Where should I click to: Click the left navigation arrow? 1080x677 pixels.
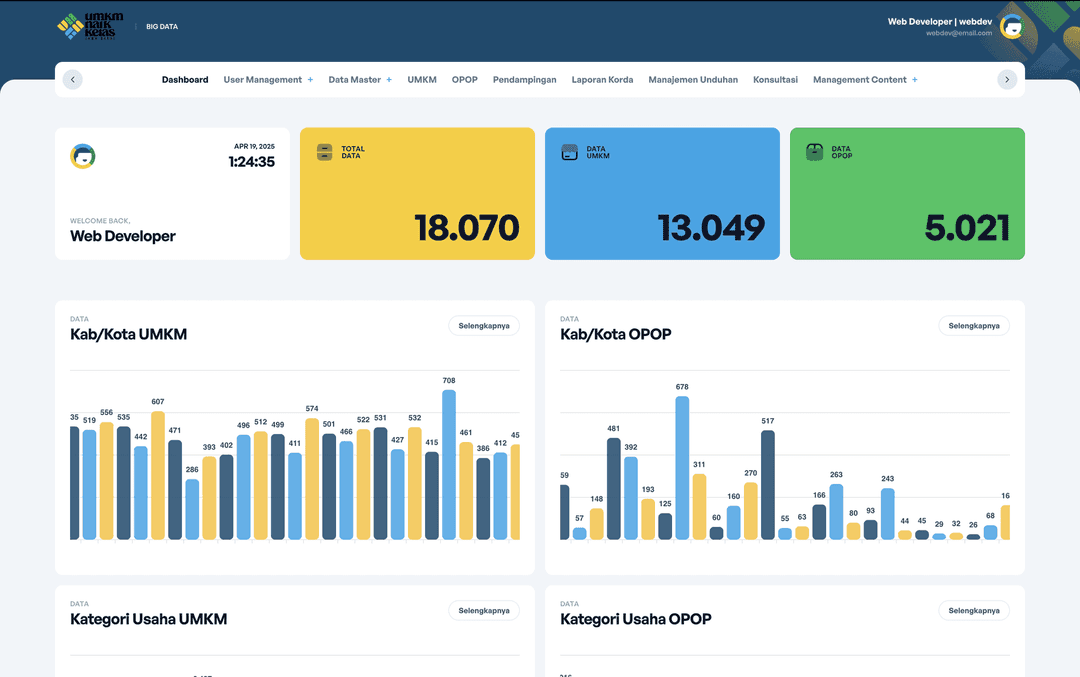(72, 78)
